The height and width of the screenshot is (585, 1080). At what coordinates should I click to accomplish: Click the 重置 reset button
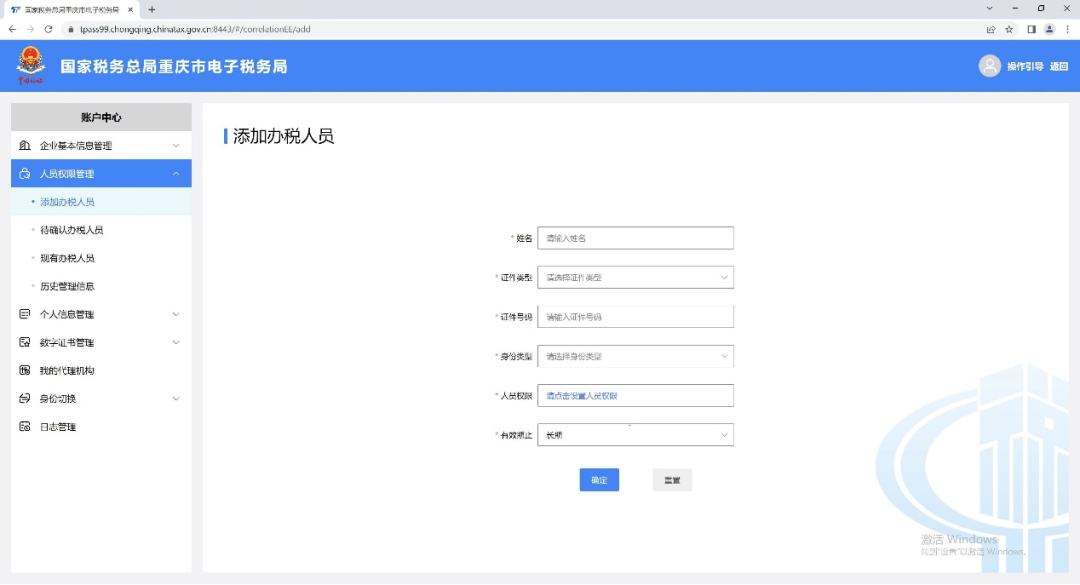tap(672, 480)
